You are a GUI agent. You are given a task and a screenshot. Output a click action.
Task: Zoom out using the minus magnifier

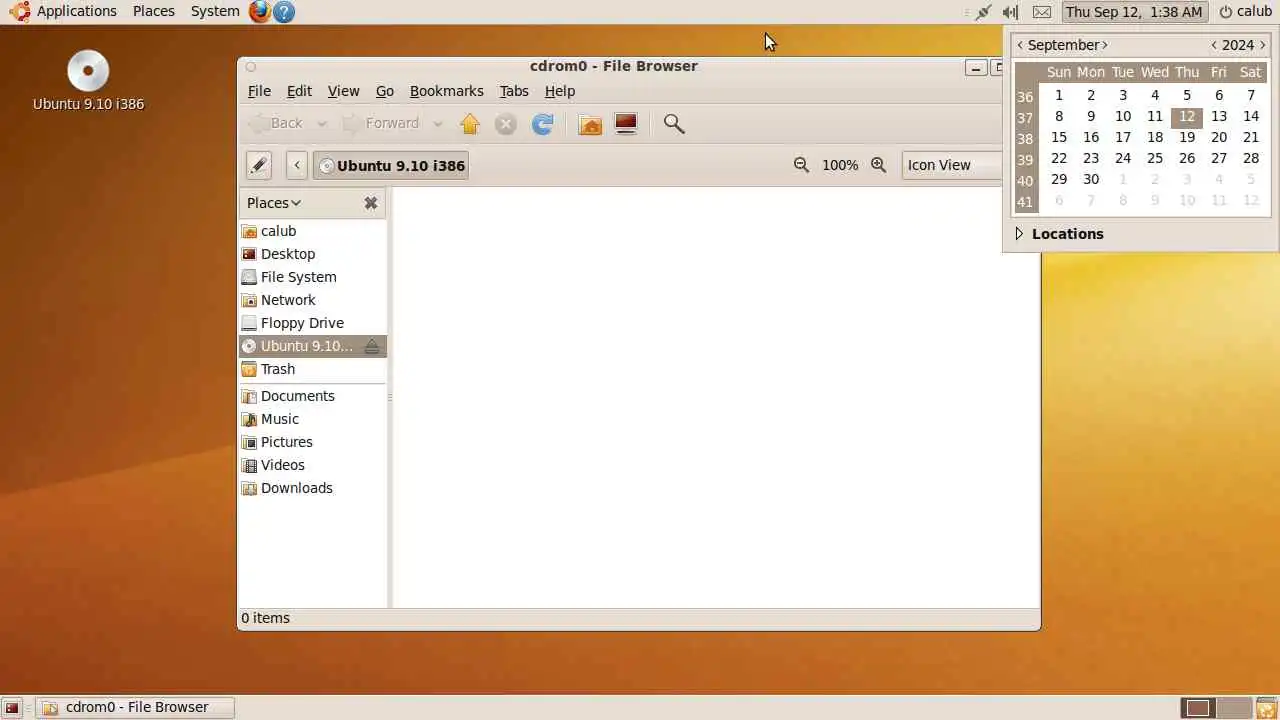[x=801, y=165]
